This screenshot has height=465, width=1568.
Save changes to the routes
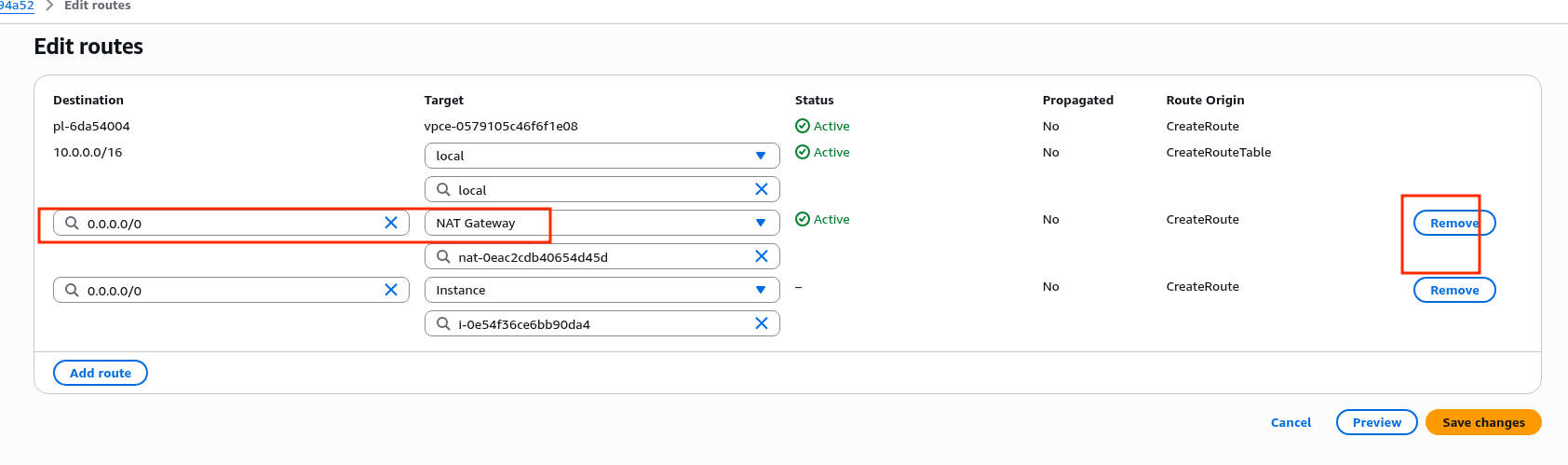1482,422
